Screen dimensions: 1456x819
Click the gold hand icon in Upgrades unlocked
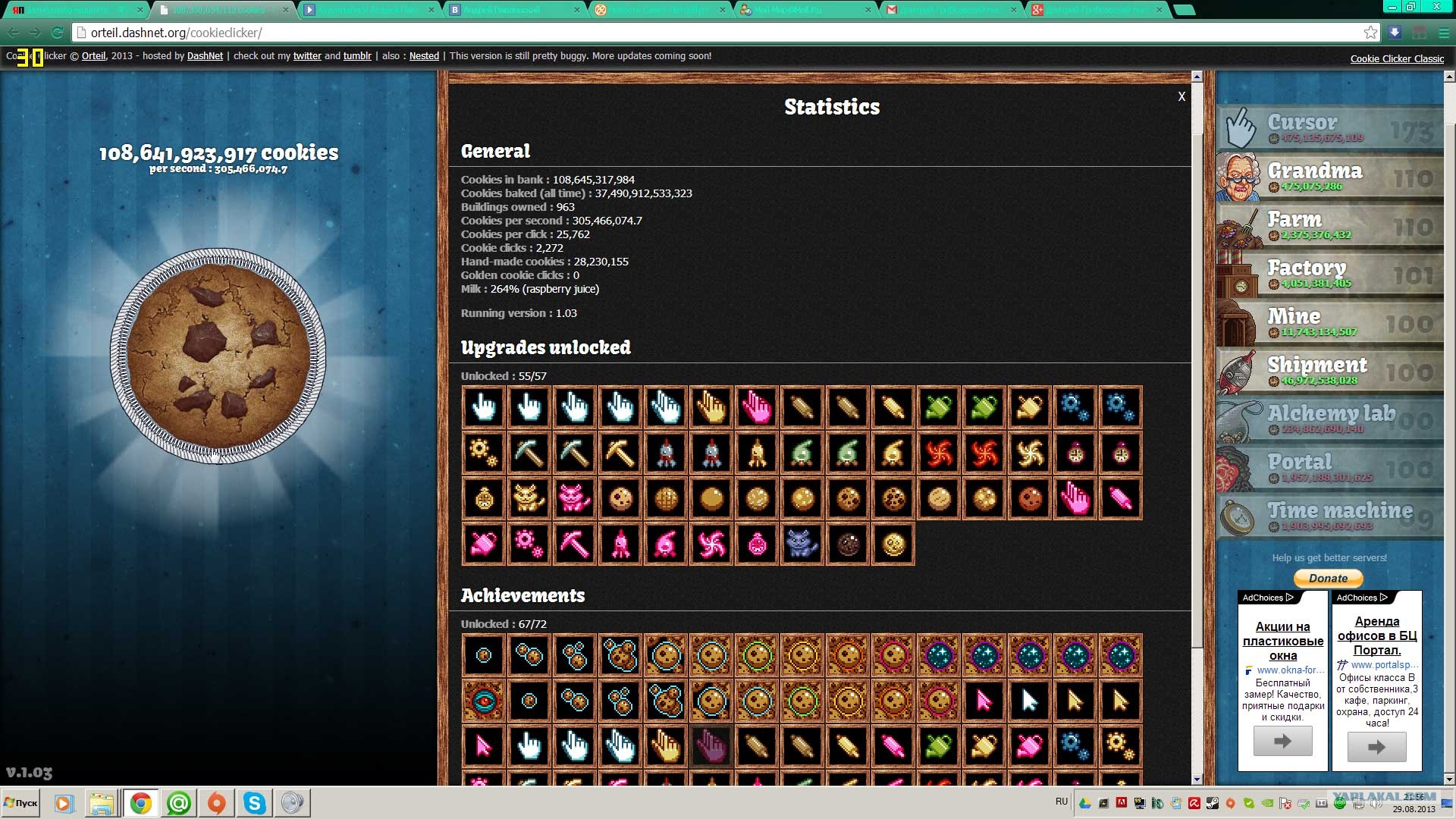coord(711,408)
